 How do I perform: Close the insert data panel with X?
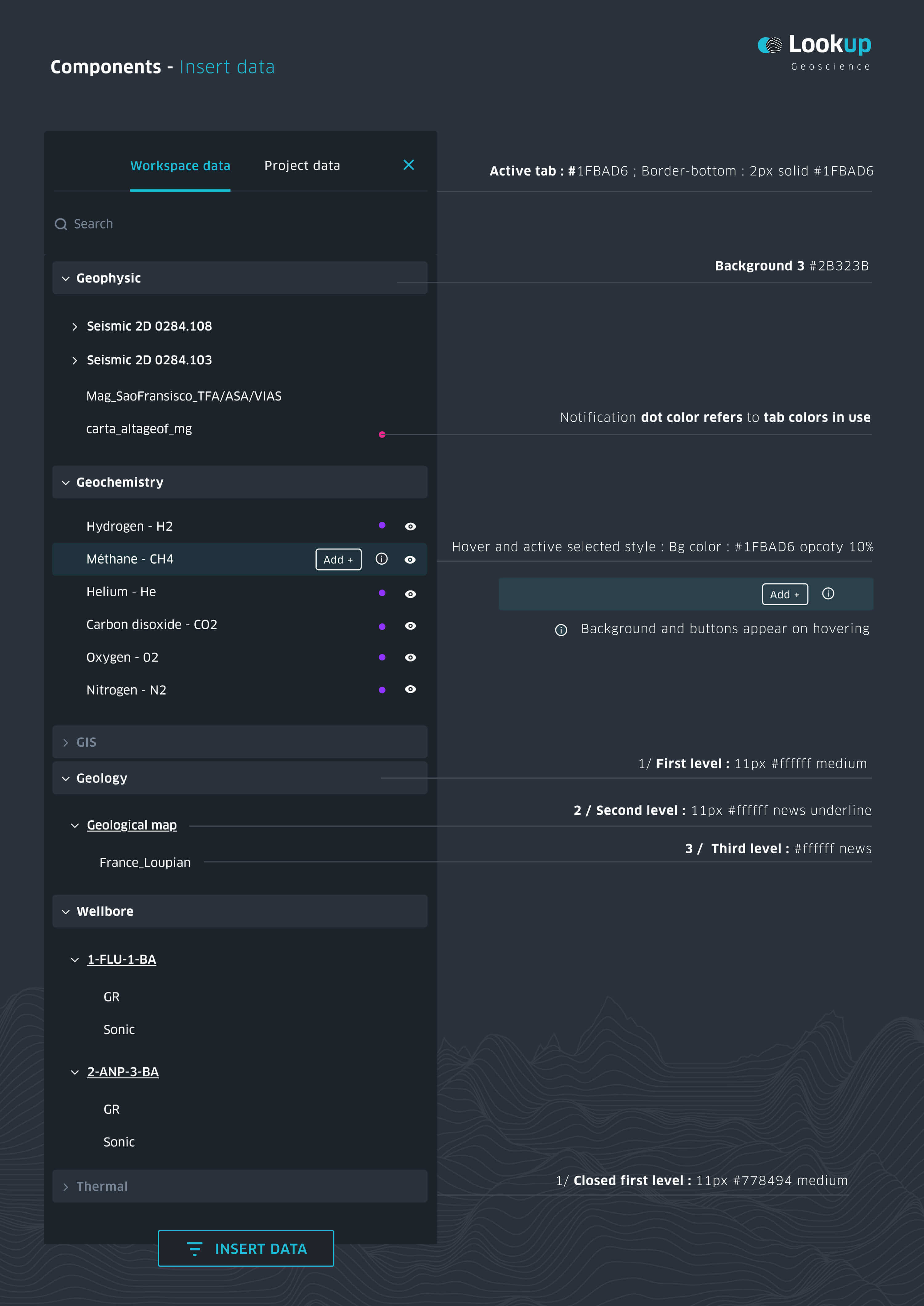(408, 165)
